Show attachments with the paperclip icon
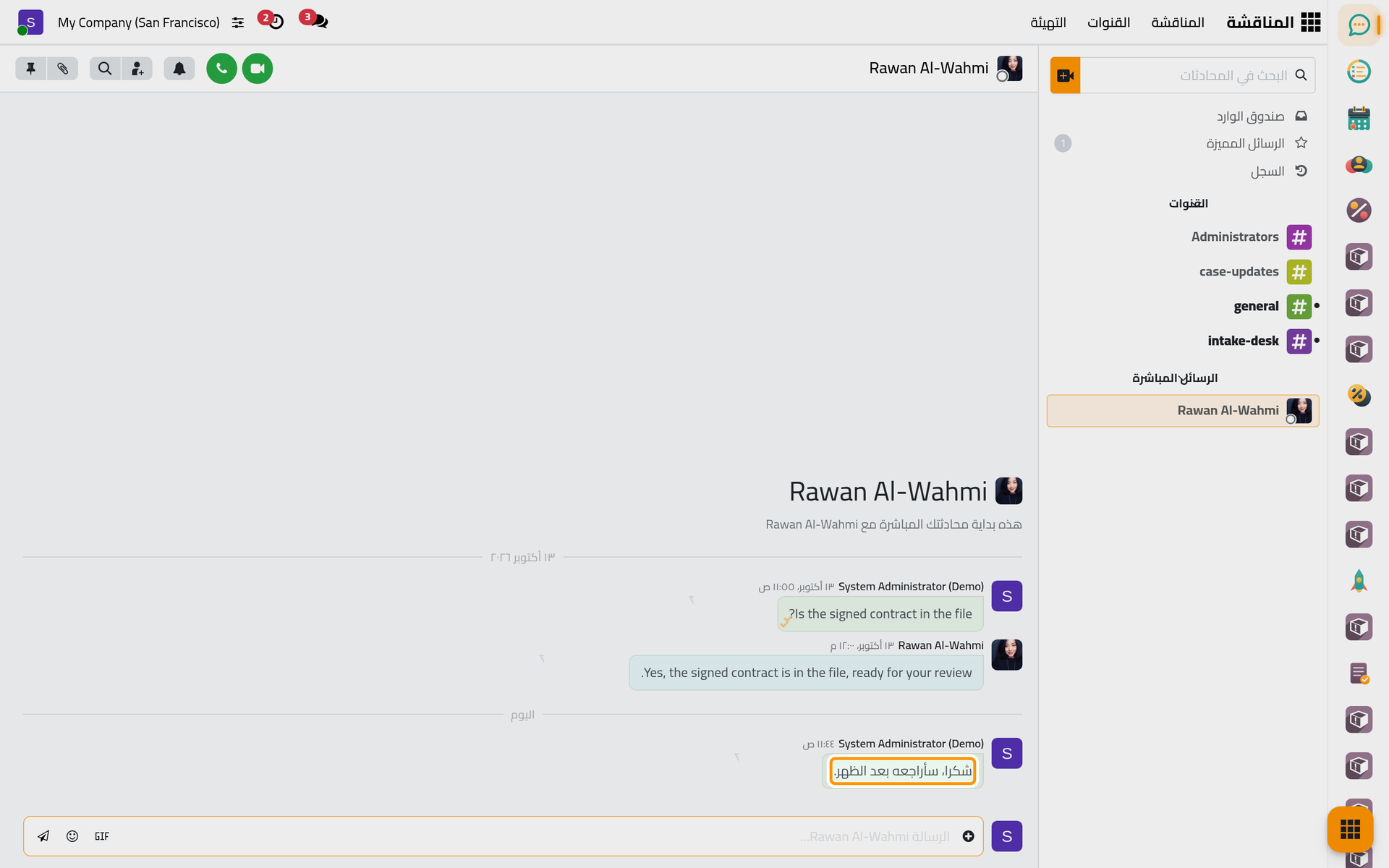This screenshot has height=868, width=1389. 63,69
